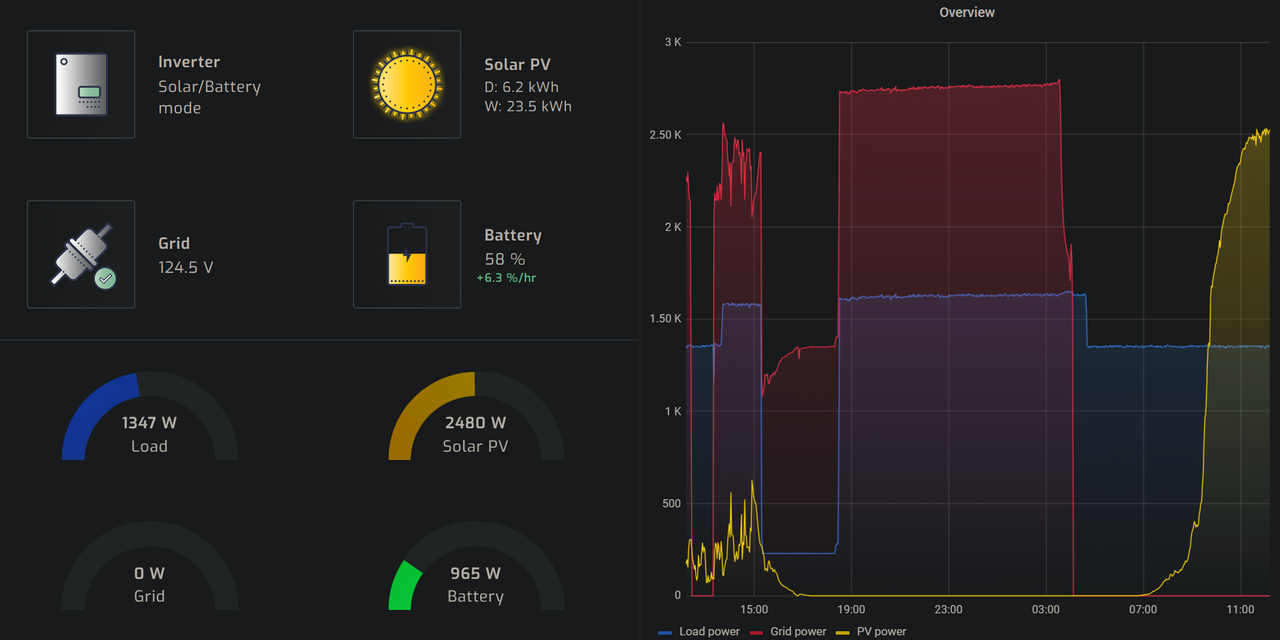Click the grid voltage 124.5 V value
1280x640 pixels.
click(186, 267)
